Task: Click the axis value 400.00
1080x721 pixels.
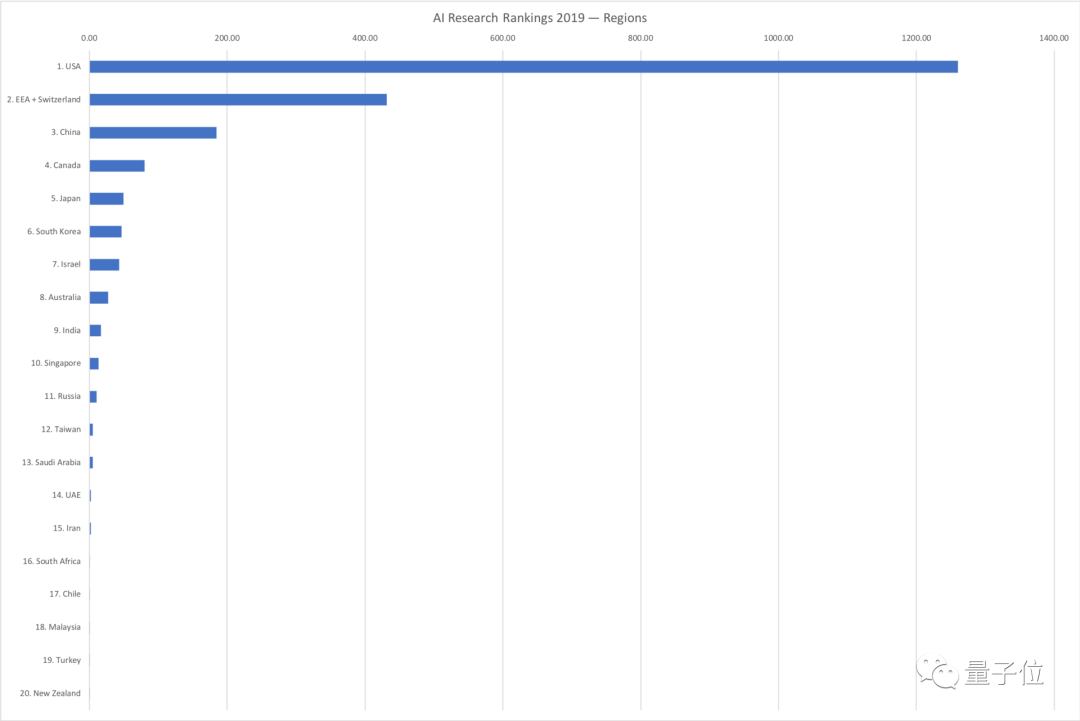Action: click(x=365, y=38)
